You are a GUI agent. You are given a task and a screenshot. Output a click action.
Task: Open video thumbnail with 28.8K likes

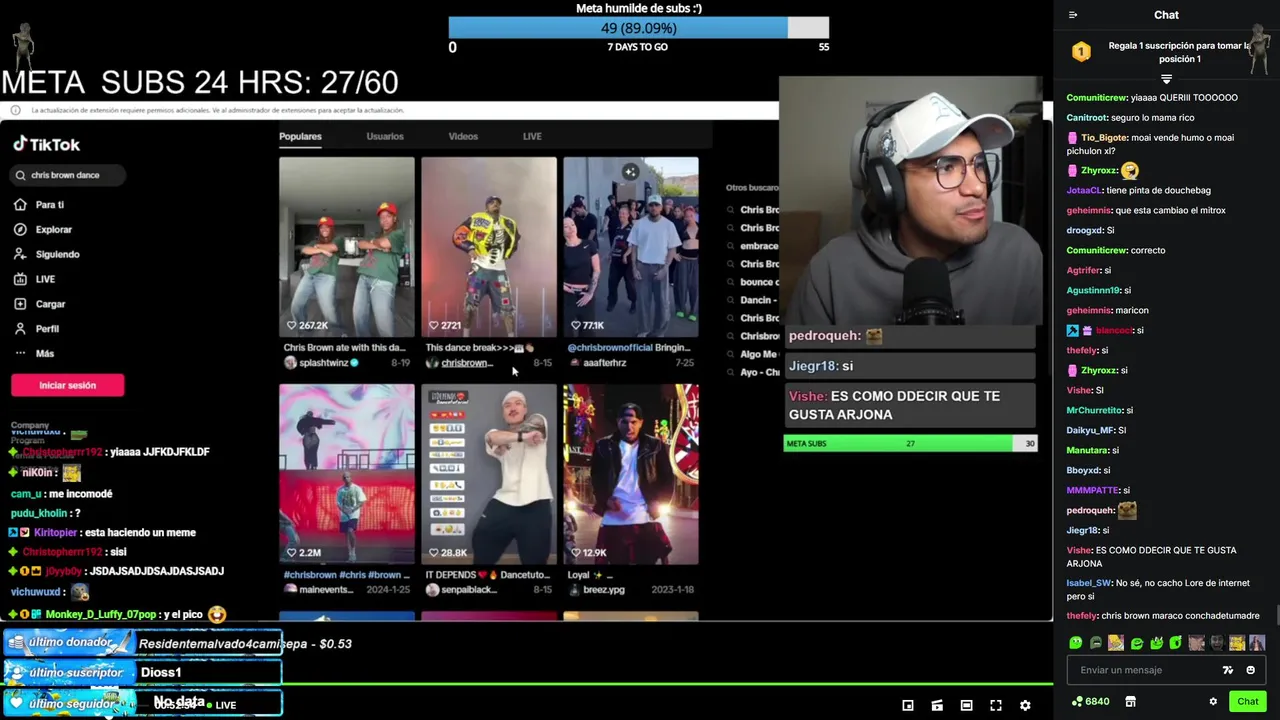(489, 474)
